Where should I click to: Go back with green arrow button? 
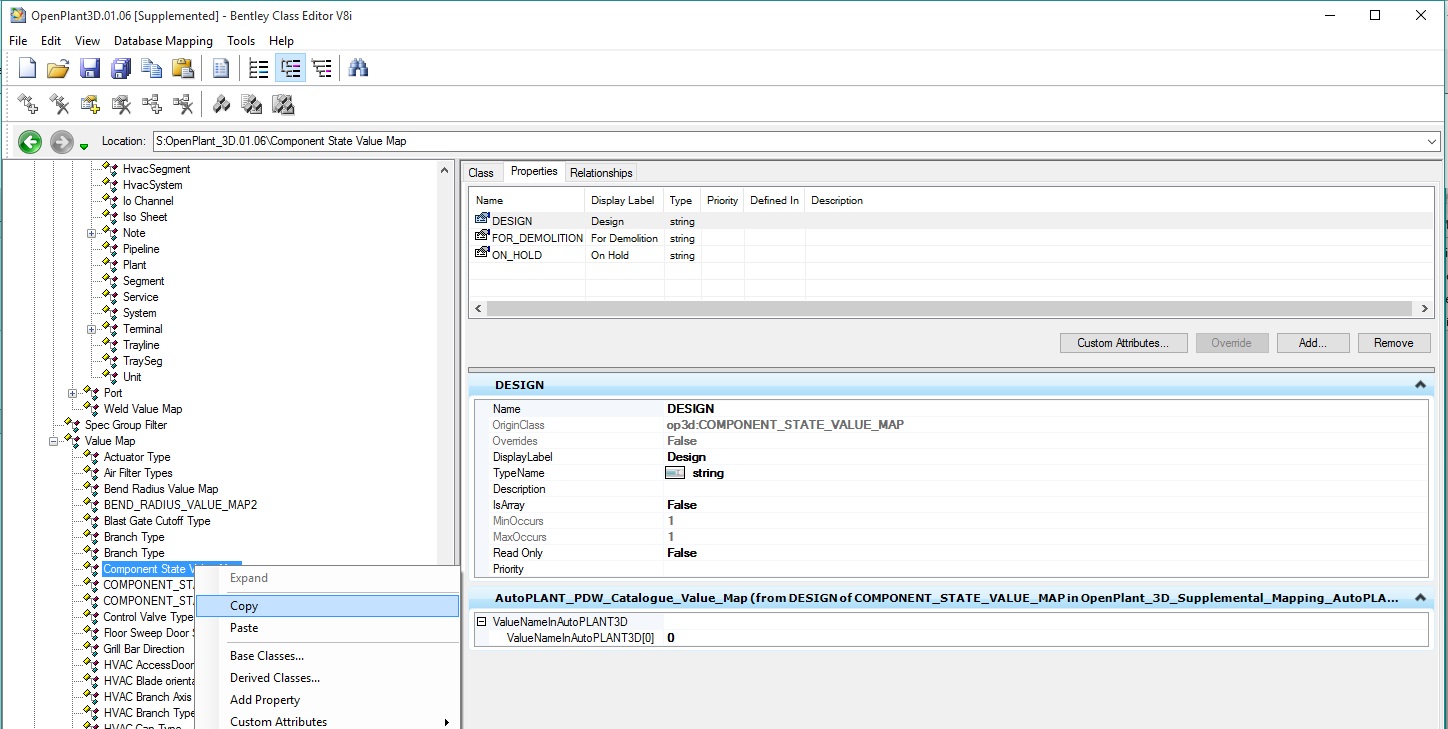pyautogui.click(x=30, y=142)
